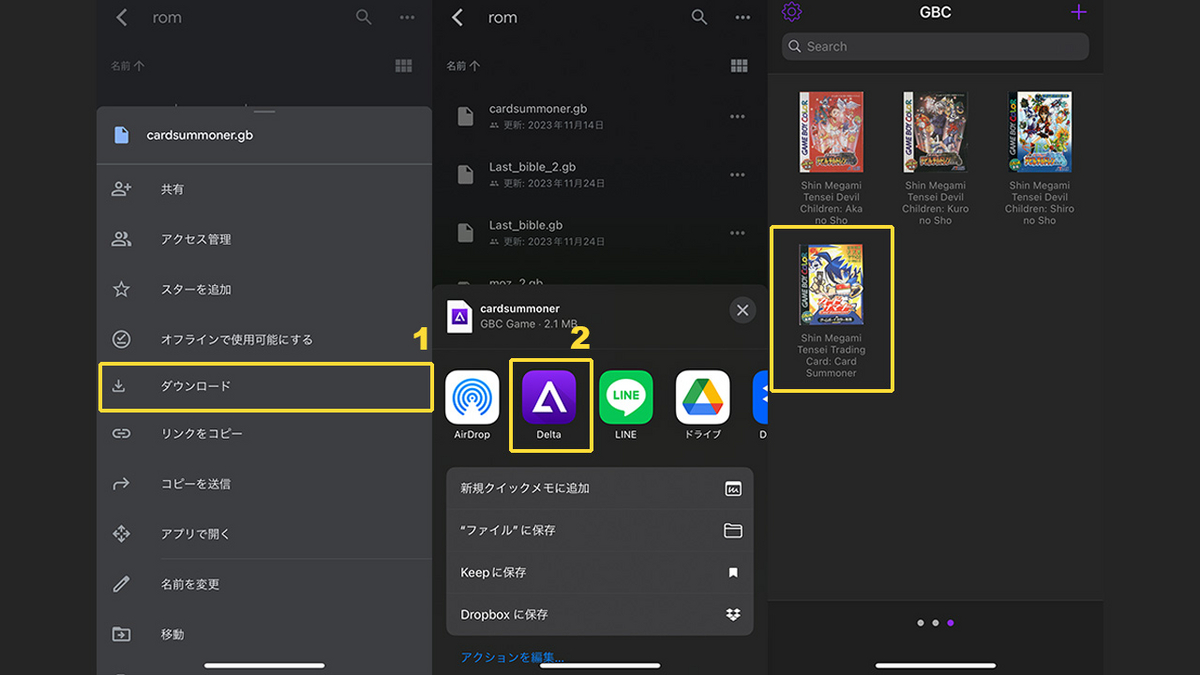Choose 名前を変更 rename option
Screen dimensions: 1200x675
[265, 584]
